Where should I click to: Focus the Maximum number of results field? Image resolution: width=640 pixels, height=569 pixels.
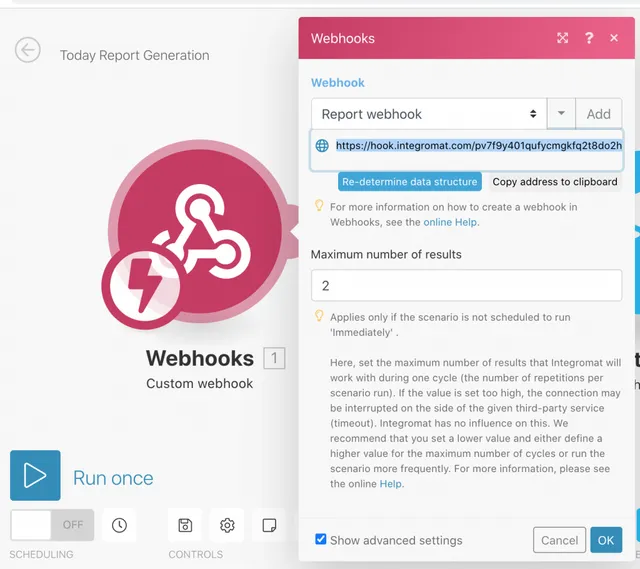tap(466, 285)
